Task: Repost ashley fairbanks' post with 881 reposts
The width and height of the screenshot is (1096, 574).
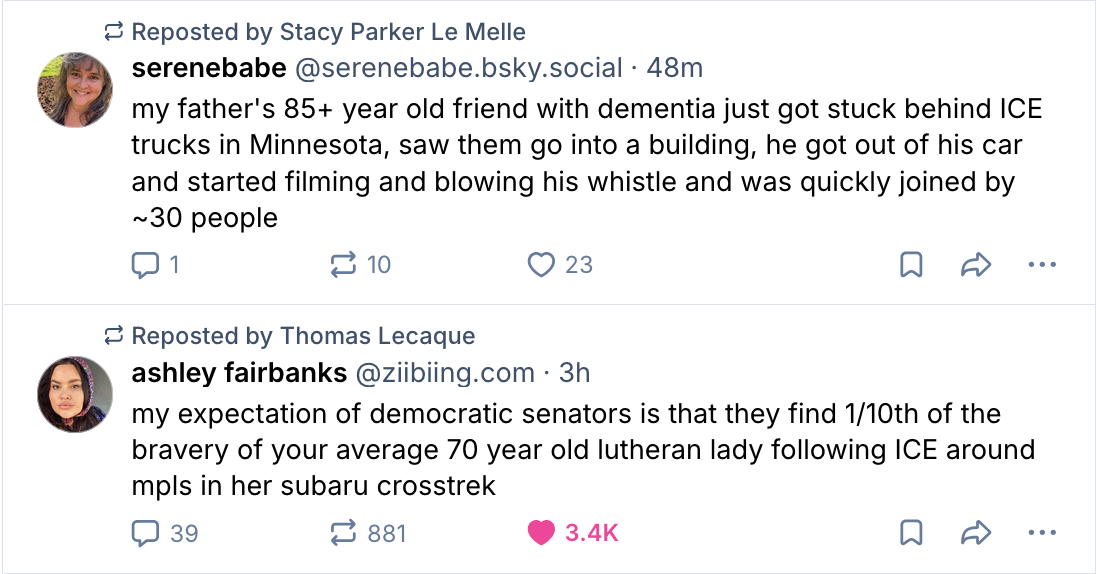Action: coord(344,533)
